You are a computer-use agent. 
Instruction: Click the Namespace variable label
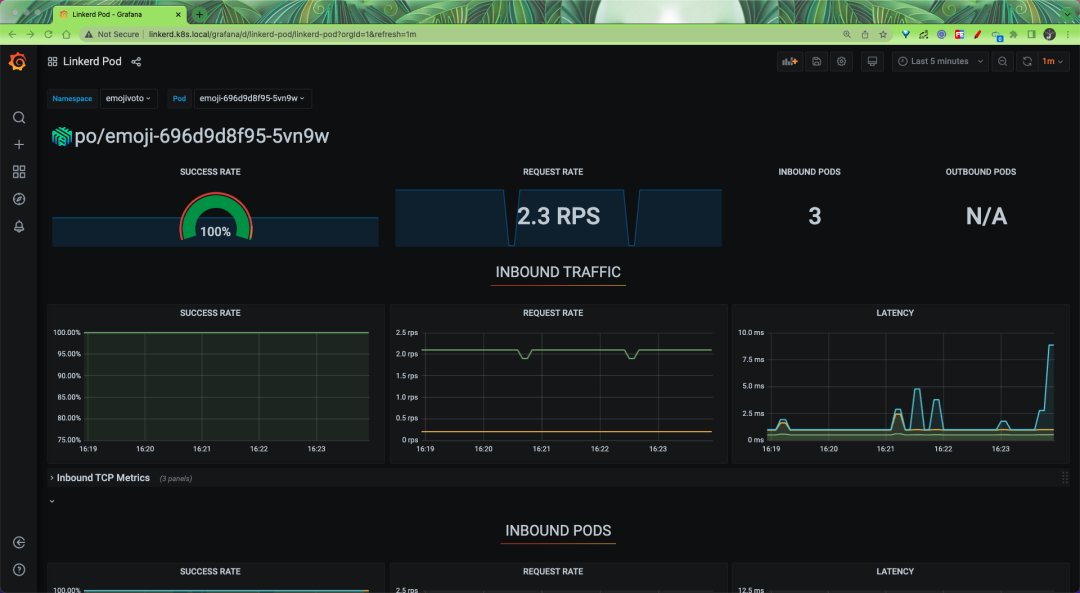(x=72, y=98)
